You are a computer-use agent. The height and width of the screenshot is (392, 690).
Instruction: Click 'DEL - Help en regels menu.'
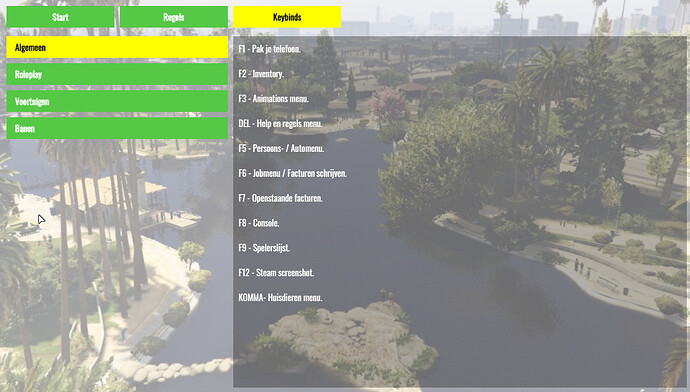coord(280,124)
